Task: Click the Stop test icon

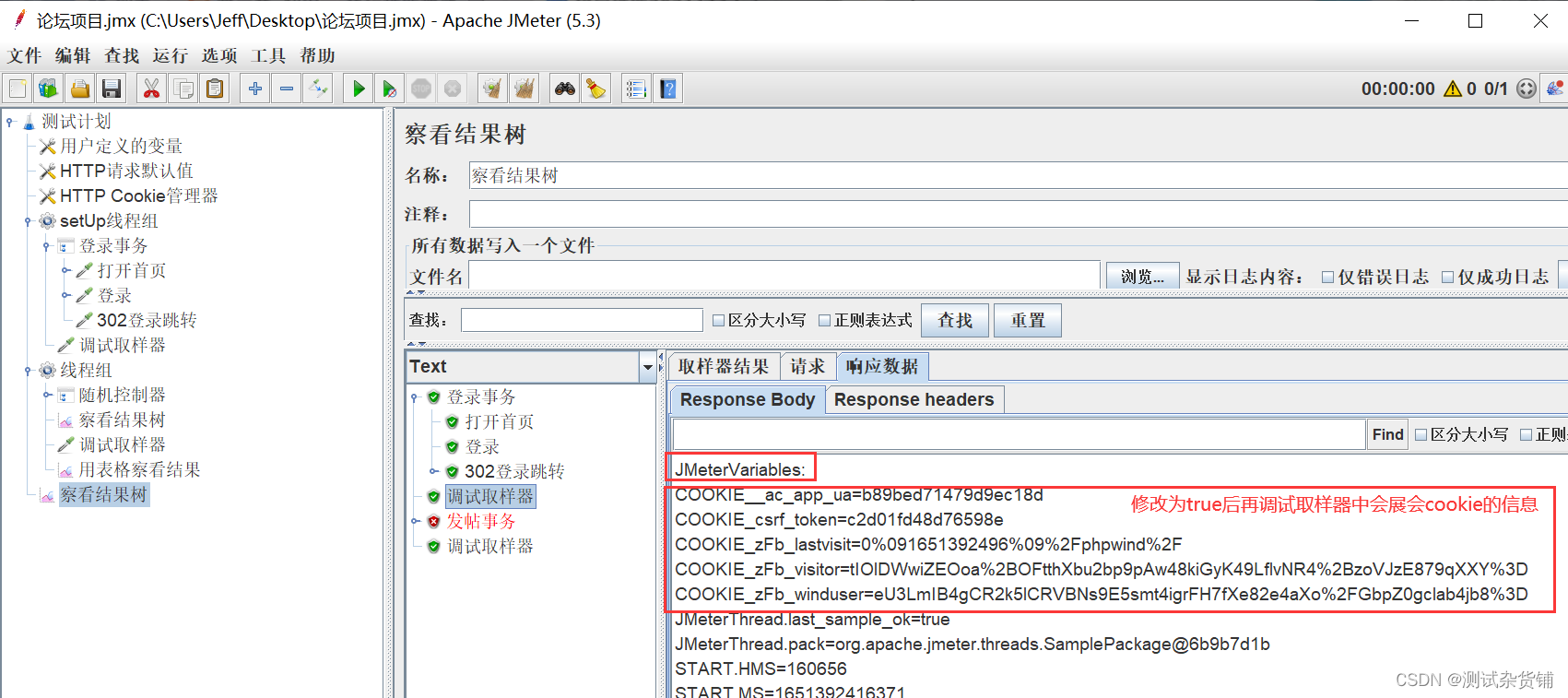Action: (x=421, y=89)
